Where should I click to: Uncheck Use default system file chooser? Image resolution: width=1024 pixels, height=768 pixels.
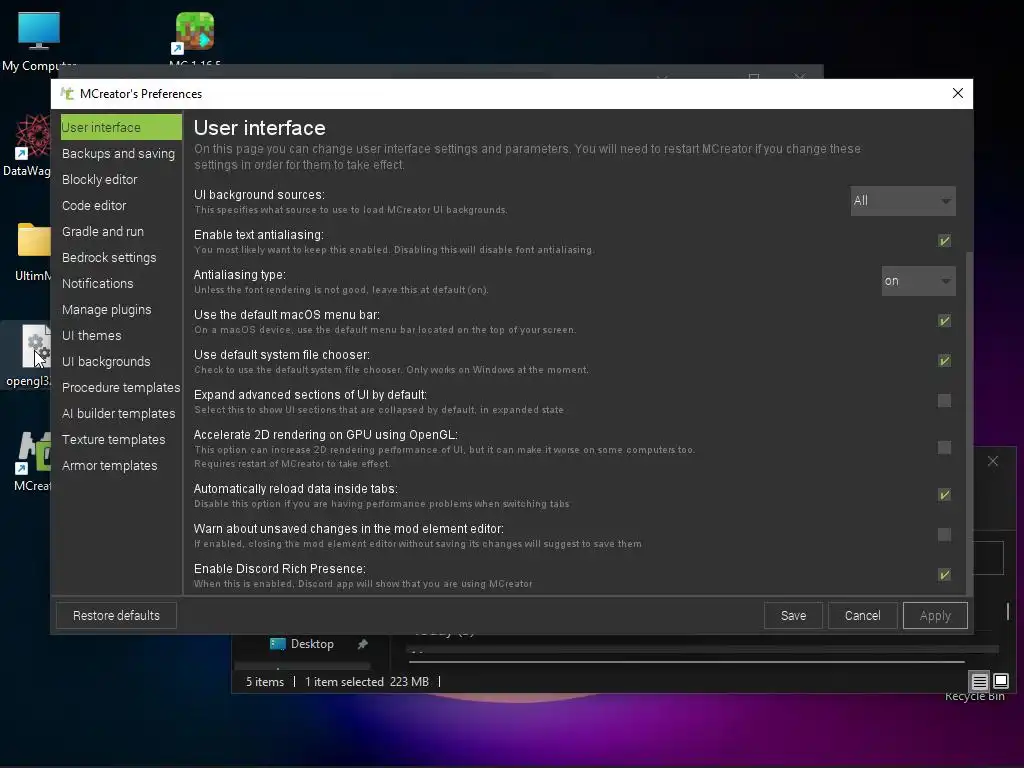[x=944, y=360]
